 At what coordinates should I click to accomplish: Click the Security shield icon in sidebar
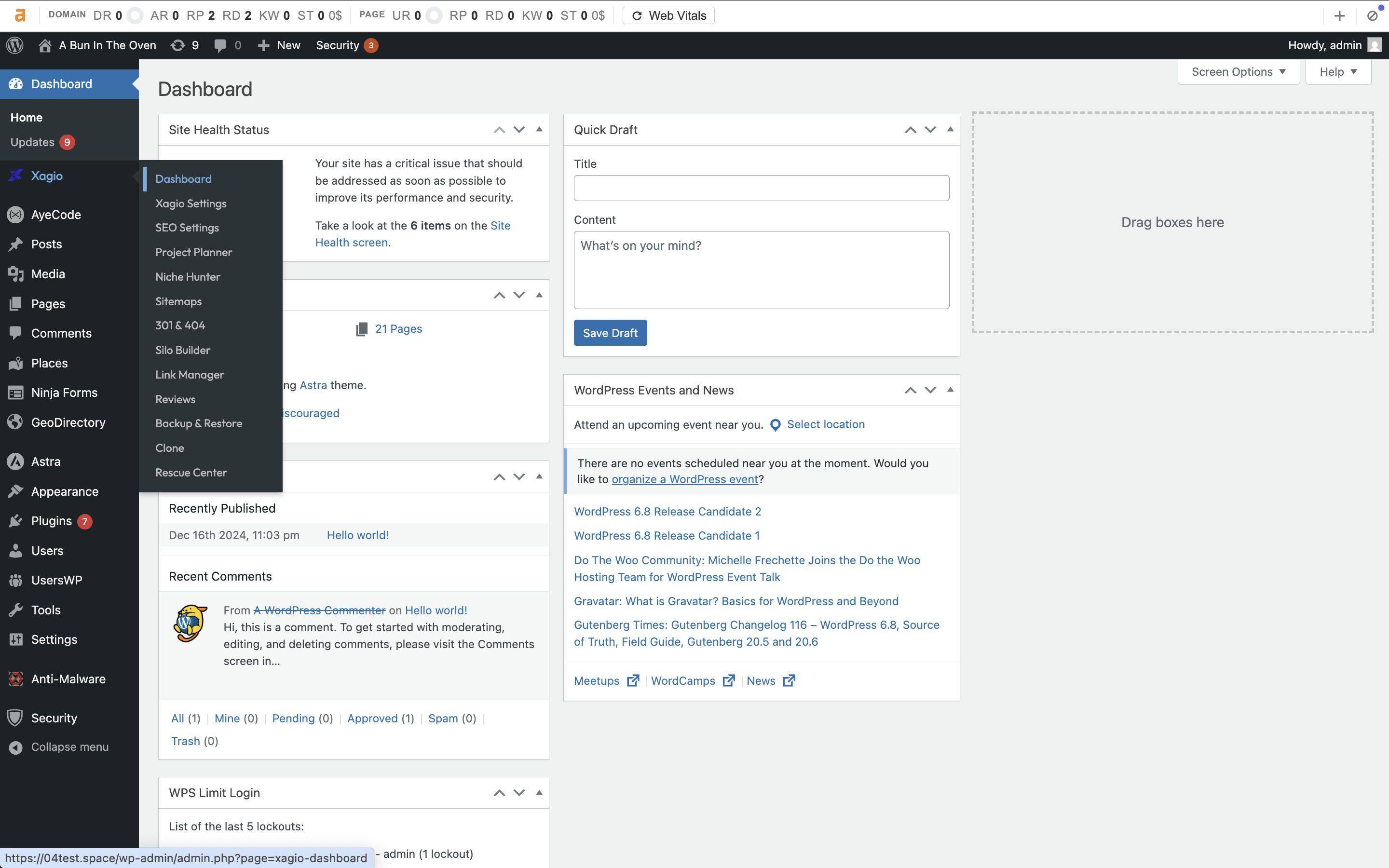point(15,718)
